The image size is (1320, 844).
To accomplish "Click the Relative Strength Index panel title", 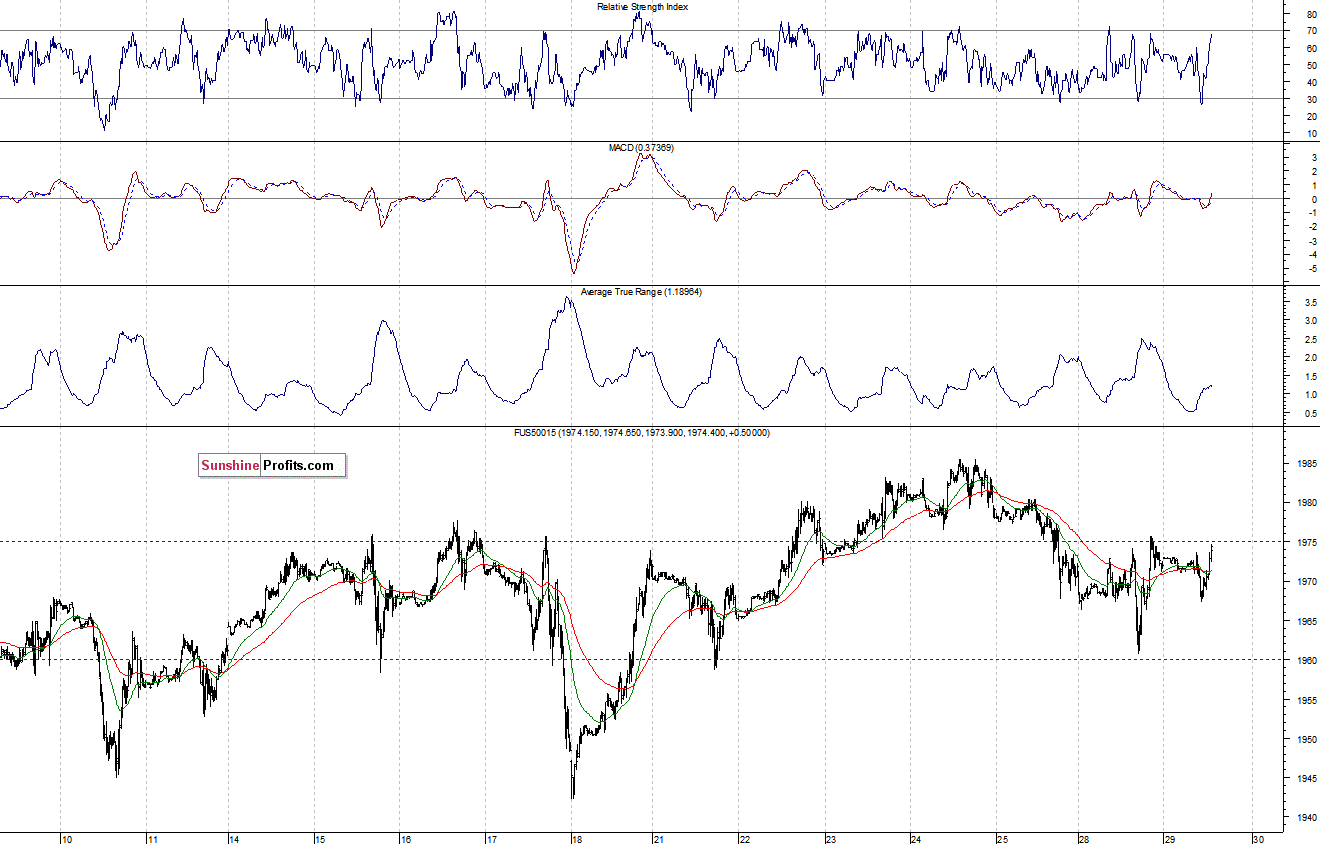I will click(x=642, y=6).
